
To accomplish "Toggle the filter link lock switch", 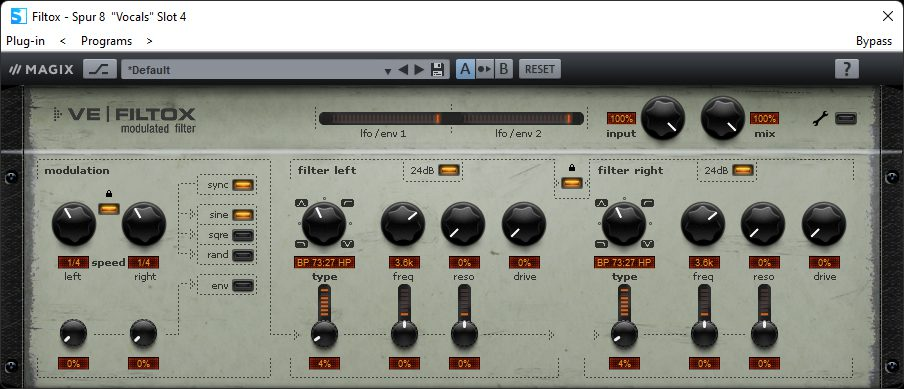I will point(572,183).
